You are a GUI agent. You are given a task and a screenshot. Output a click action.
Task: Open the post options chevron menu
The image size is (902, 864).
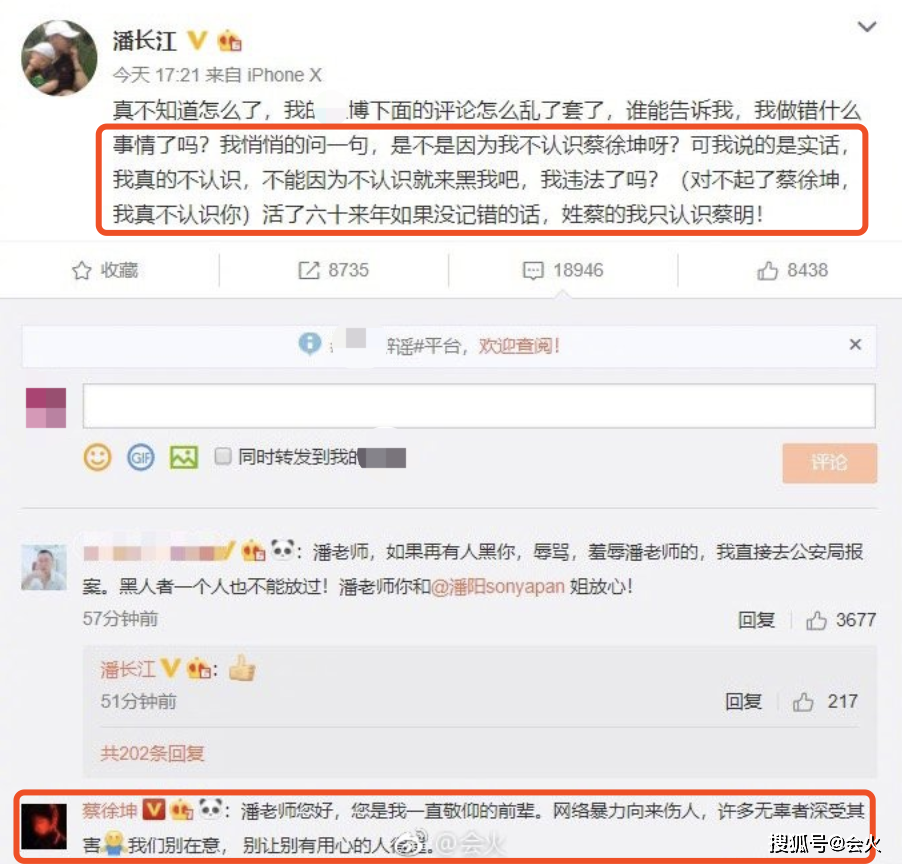click(x=867, y=26)
